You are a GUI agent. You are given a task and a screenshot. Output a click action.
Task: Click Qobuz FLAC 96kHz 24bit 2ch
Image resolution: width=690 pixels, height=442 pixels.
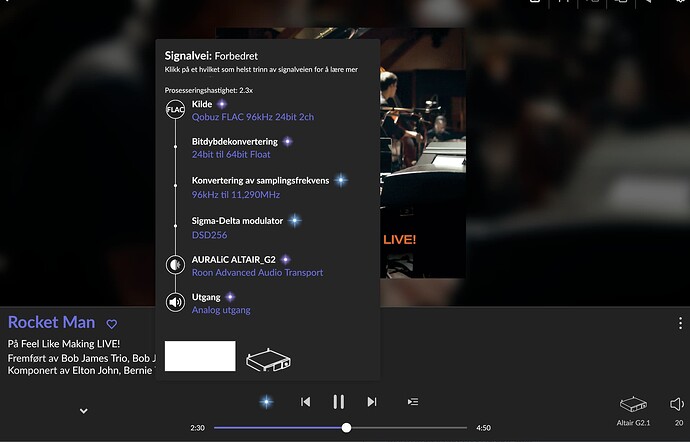tap(253, 117)
